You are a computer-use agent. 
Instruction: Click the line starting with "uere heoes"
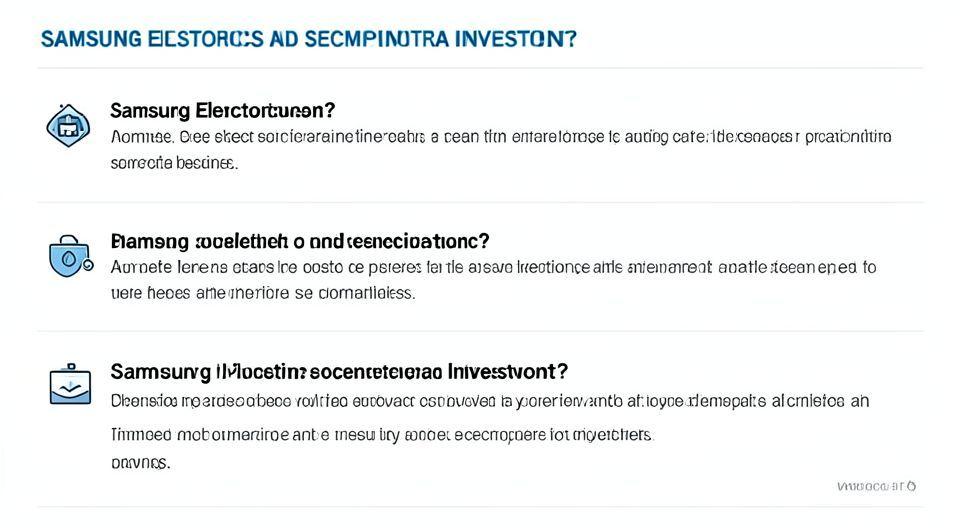pos(262,294)
